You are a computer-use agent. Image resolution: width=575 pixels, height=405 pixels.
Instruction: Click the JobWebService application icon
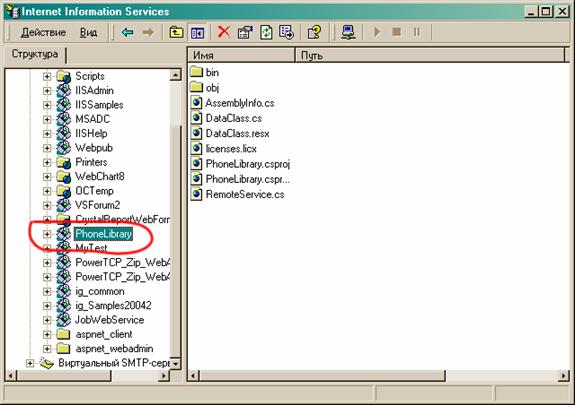click(x=63, y=320)
